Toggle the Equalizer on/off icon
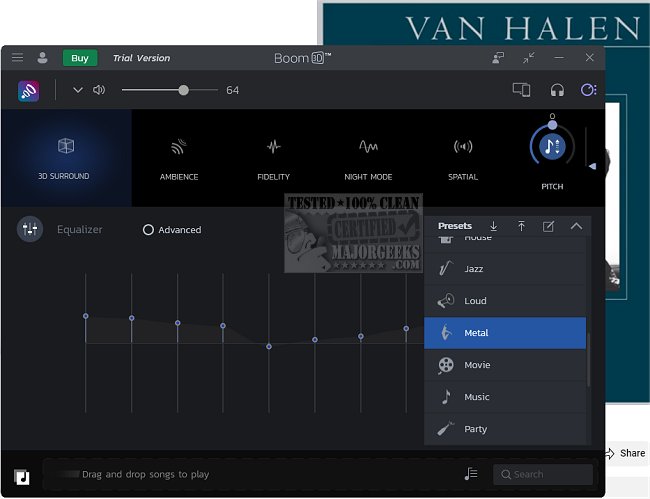Image resolution: width=650 pixels, height=499 pixels. tap(30, 229)
